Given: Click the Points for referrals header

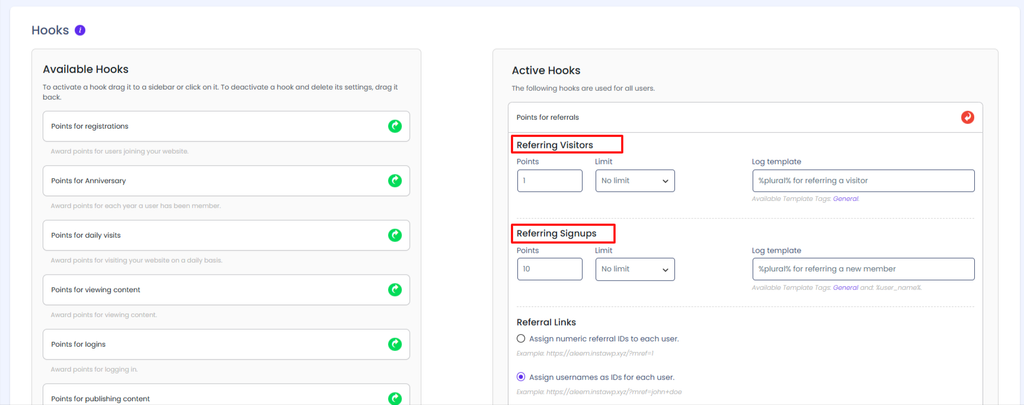Looking at the screenshot, I should pos(745,118).
